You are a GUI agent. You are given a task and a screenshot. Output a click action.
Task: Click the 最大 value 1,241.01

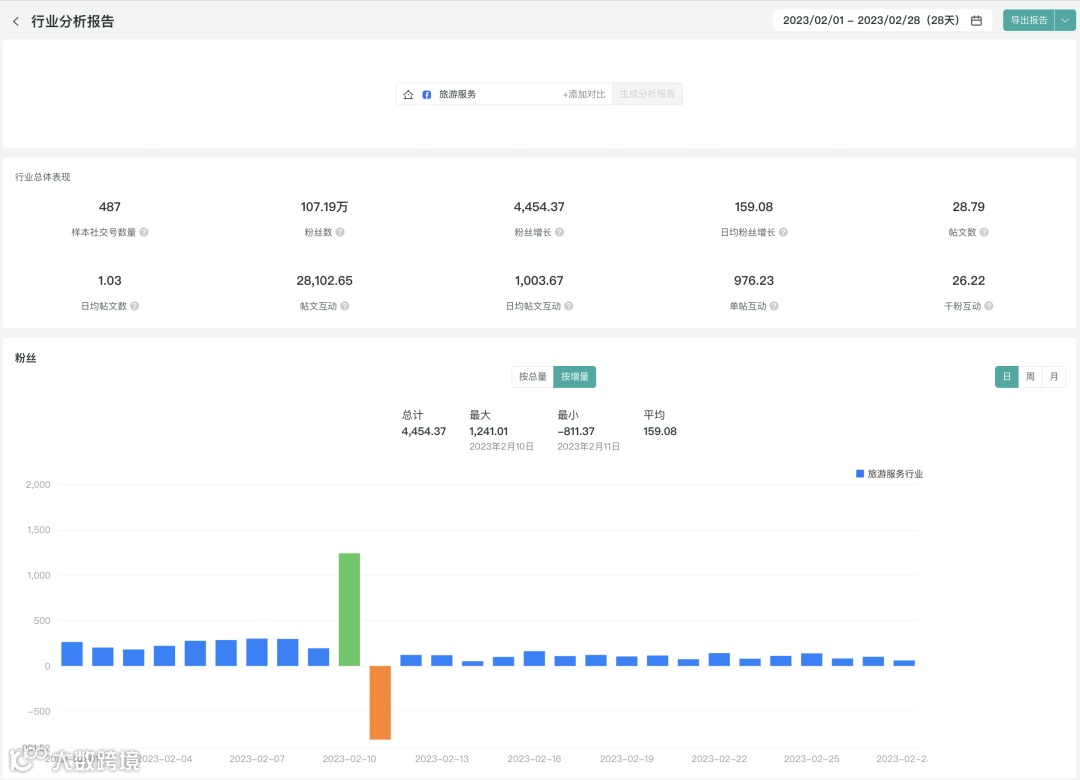[488, 431]
